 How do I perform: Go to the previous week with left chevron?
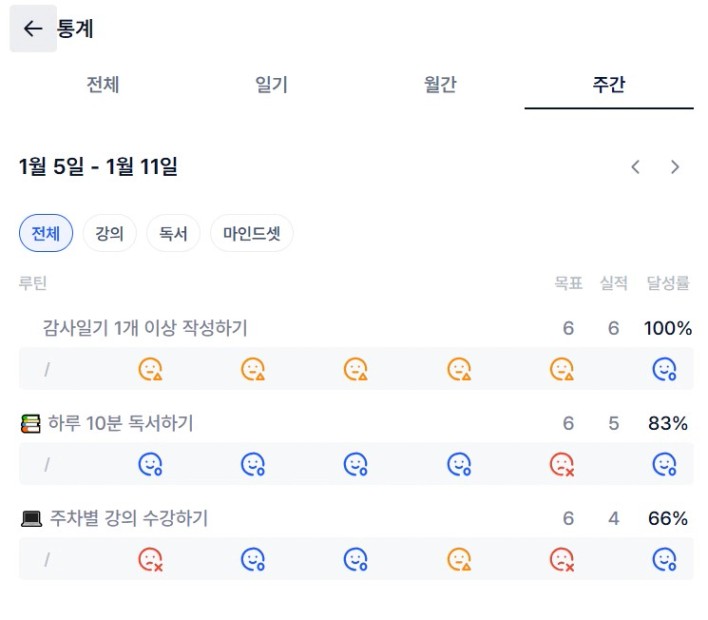click(x=636, y=167)
